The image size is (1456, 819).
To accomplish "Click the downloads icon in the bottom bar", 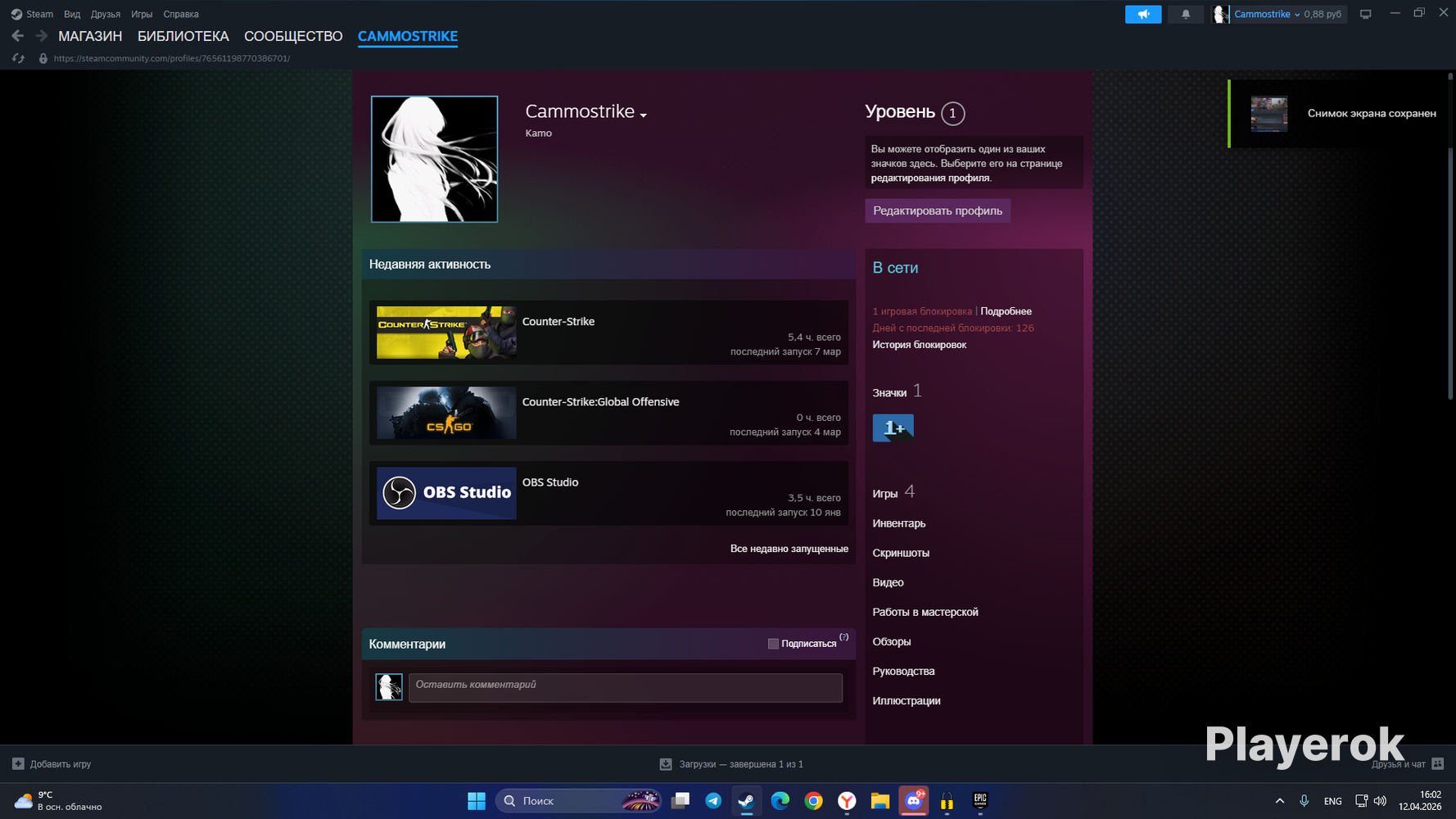I will point(666,764).
